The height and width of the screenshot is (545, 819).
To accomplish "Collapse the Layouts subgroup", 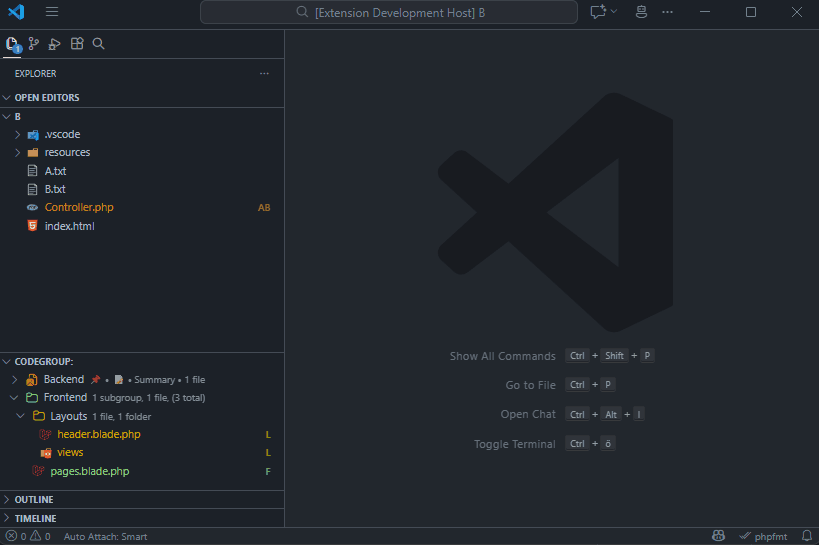I will [x=20, y=416].
